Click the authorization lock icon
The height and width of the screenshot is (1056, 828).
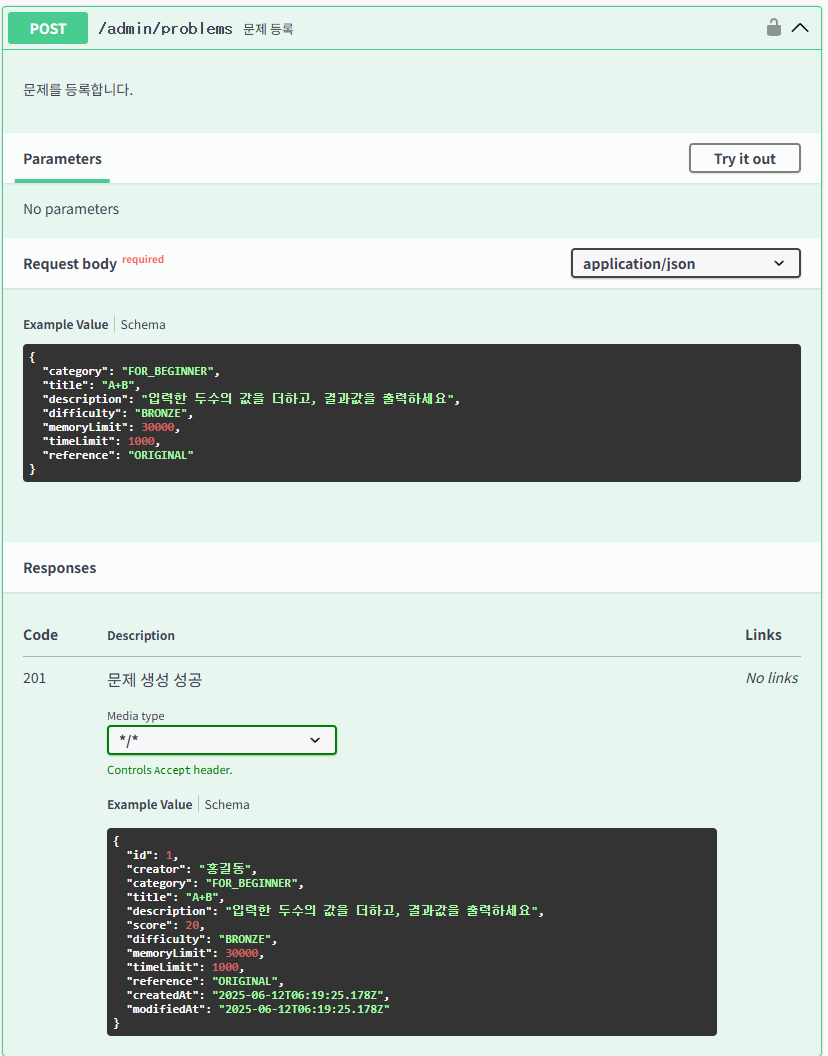coord(773,28)
